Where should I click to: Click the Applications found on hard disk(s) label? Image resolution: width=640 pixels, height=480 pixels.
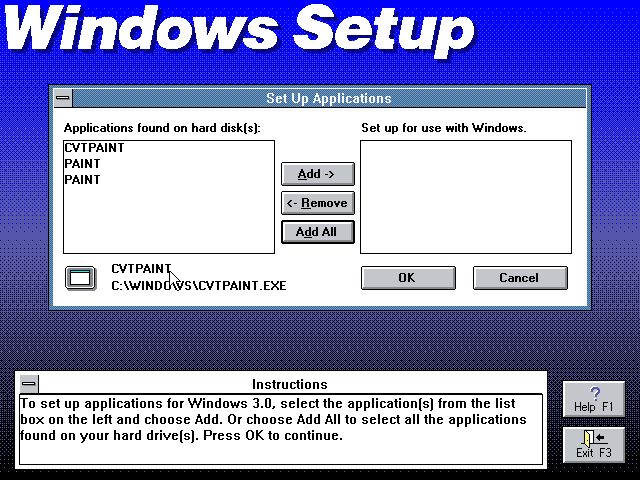point(161,129)
